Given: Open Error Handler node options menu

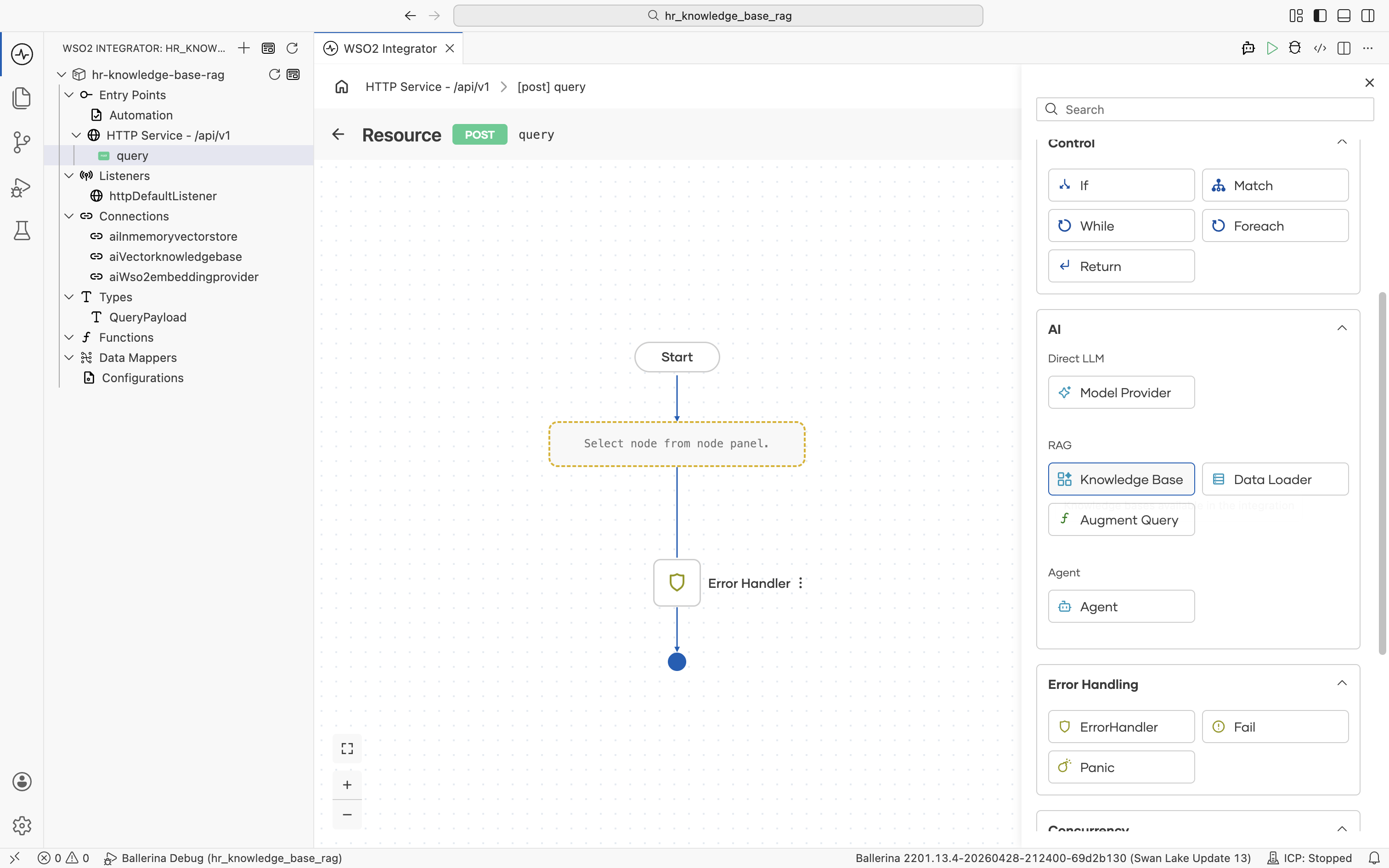Looking at the screenshot, I should coord(801,583).
